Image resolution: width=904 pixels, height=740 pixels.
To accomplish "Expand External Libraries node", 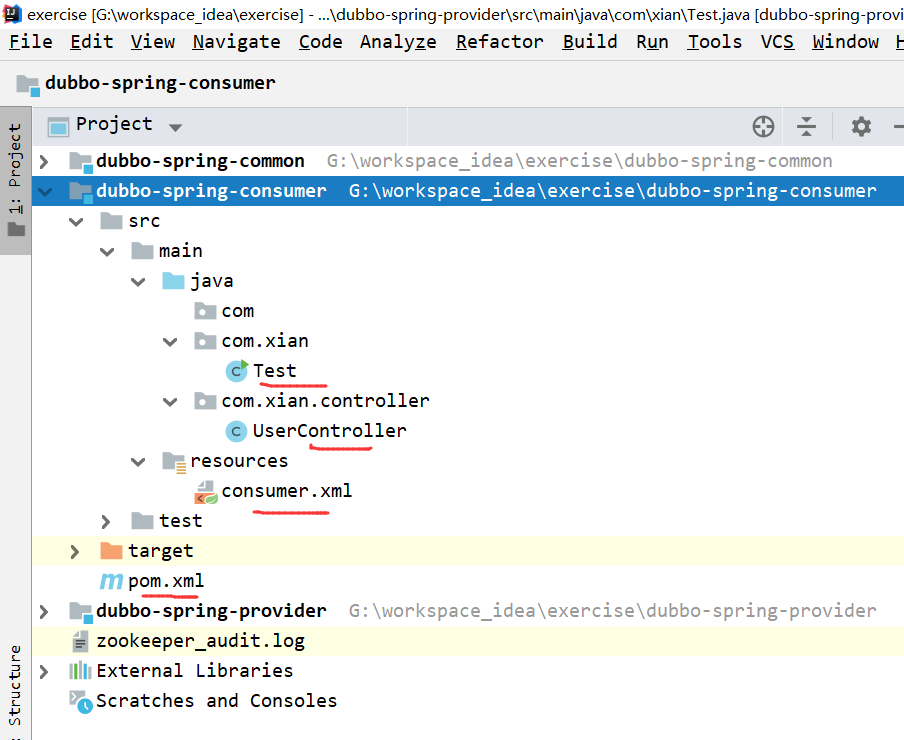I will pos(44,671).
